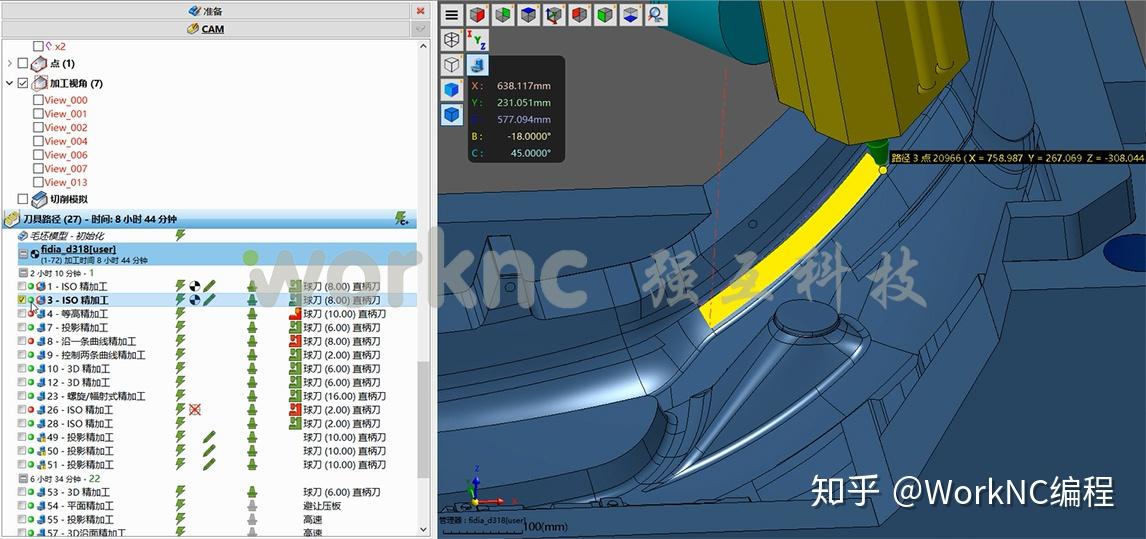
Task: Expand the 点 (1) tree node
Action: tap(10, 64)
